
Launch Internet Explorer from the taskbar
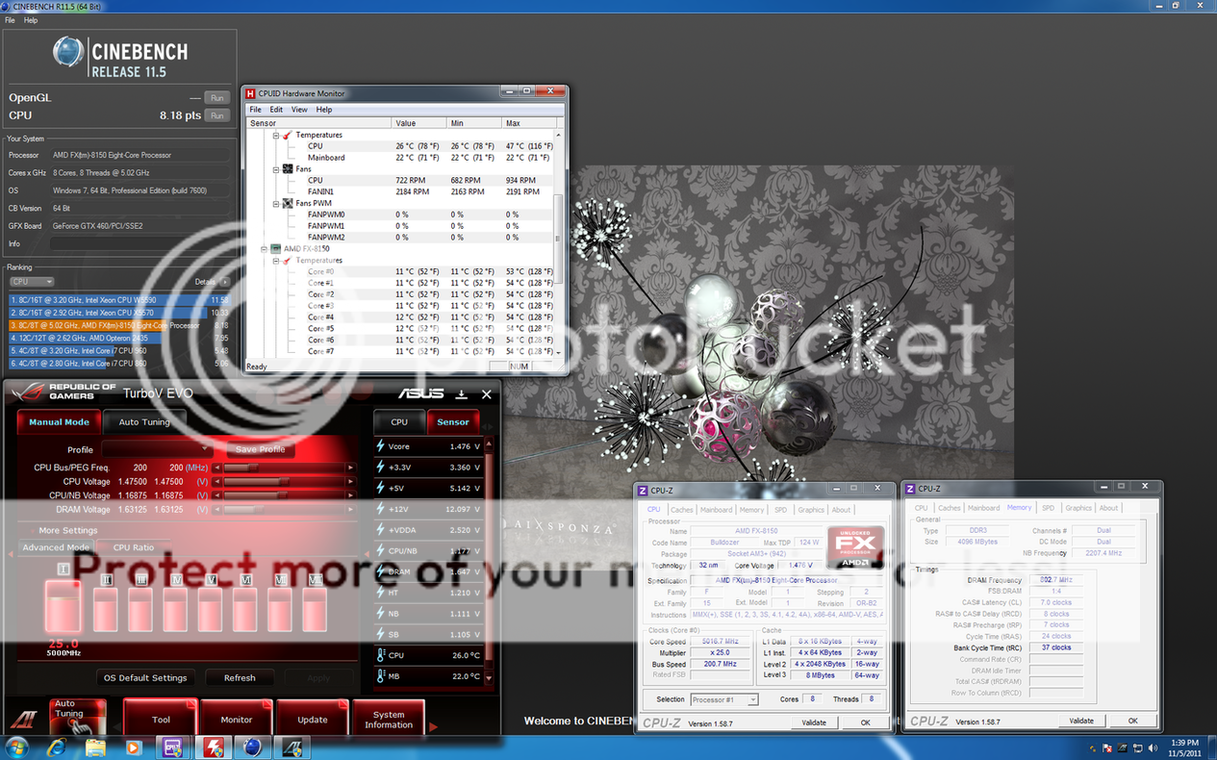click(x=57, y=747)
